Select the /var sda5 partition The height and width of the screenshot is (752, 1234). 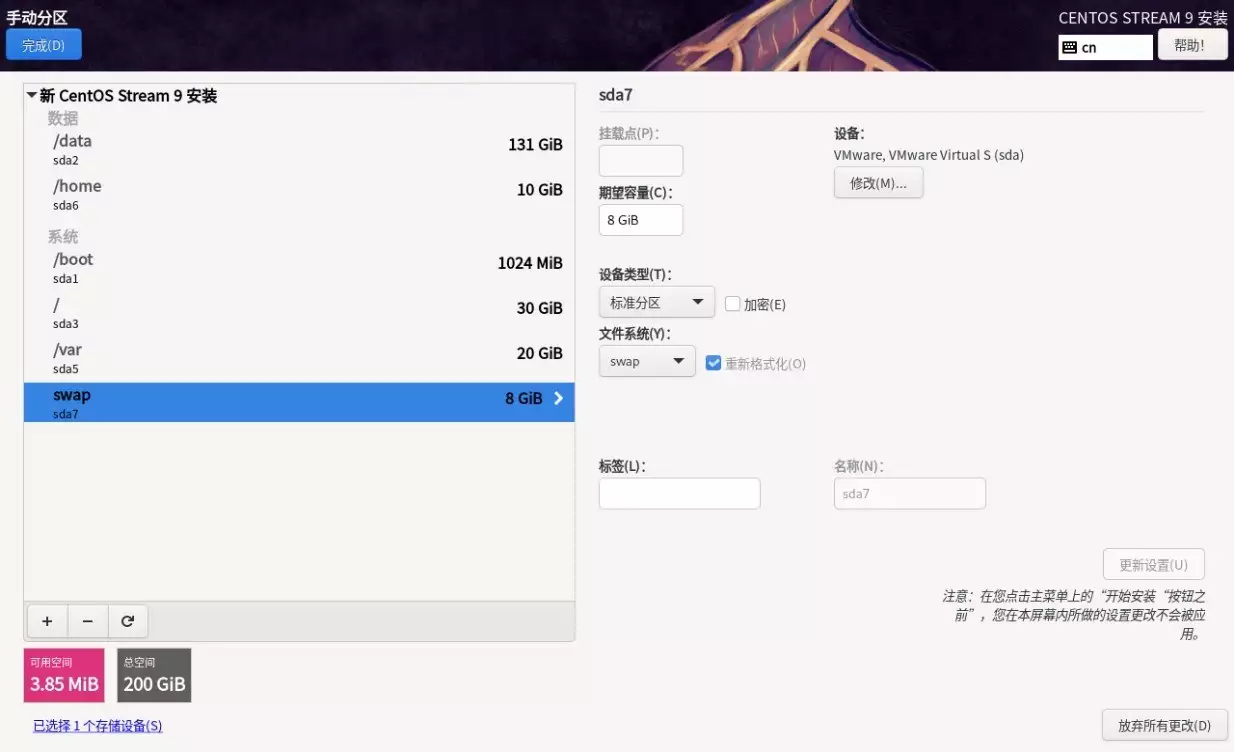(299, 358)
